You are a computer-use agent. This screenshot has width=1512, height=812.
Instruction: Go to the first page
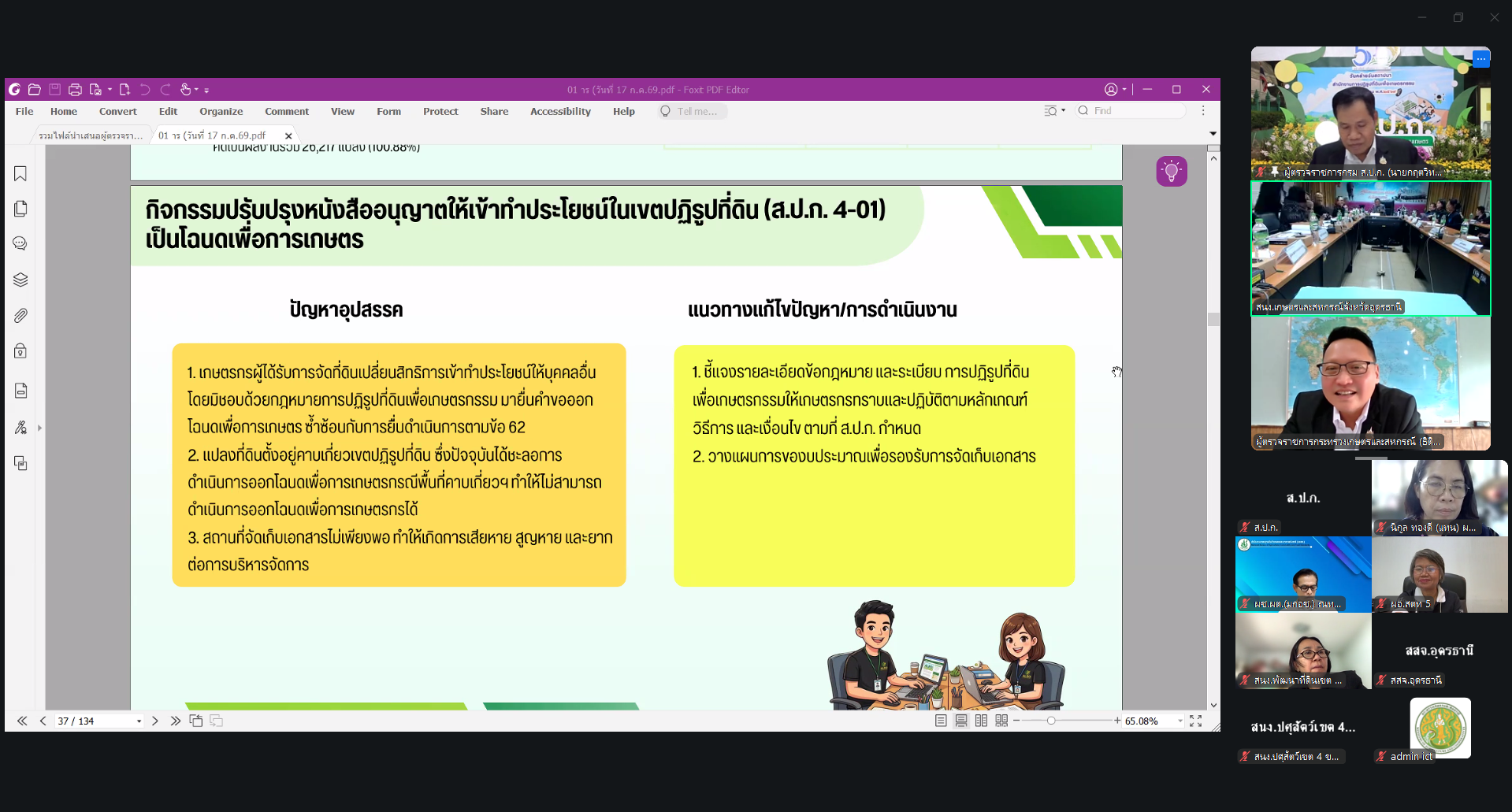22,721
